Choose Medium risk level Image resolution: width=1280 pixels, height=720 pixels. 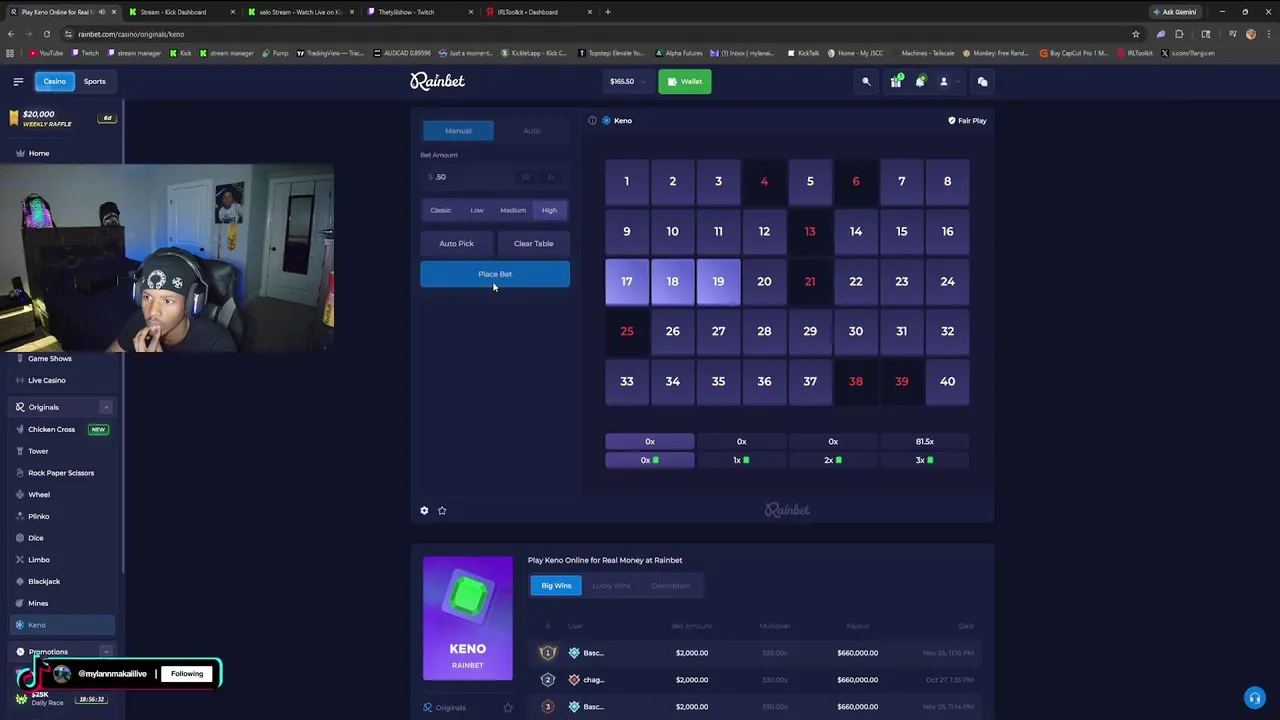513,210
